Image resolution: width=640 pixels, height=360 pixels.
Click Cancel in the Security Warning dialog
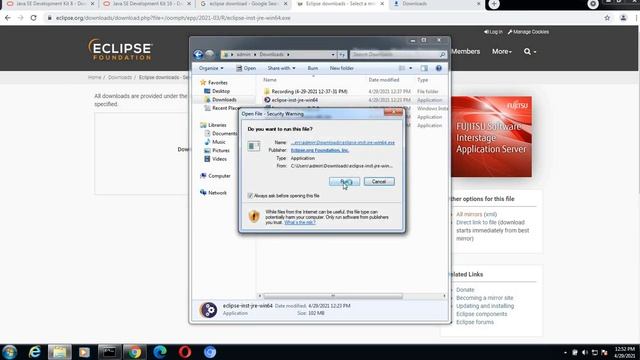[379, 181]
